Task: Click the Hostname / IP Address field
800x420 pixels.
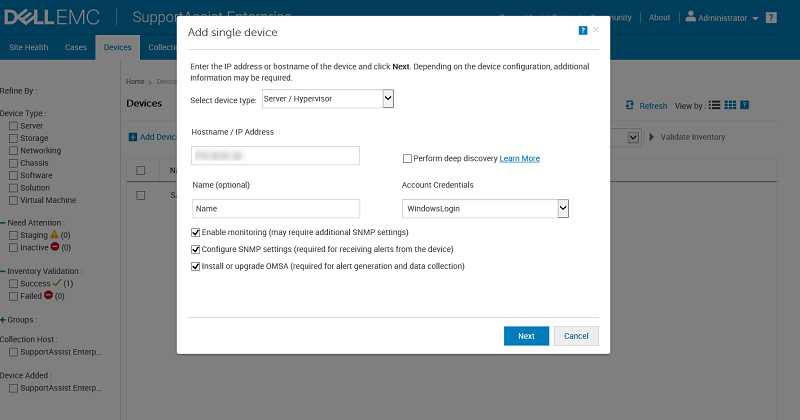Action: 276,156
